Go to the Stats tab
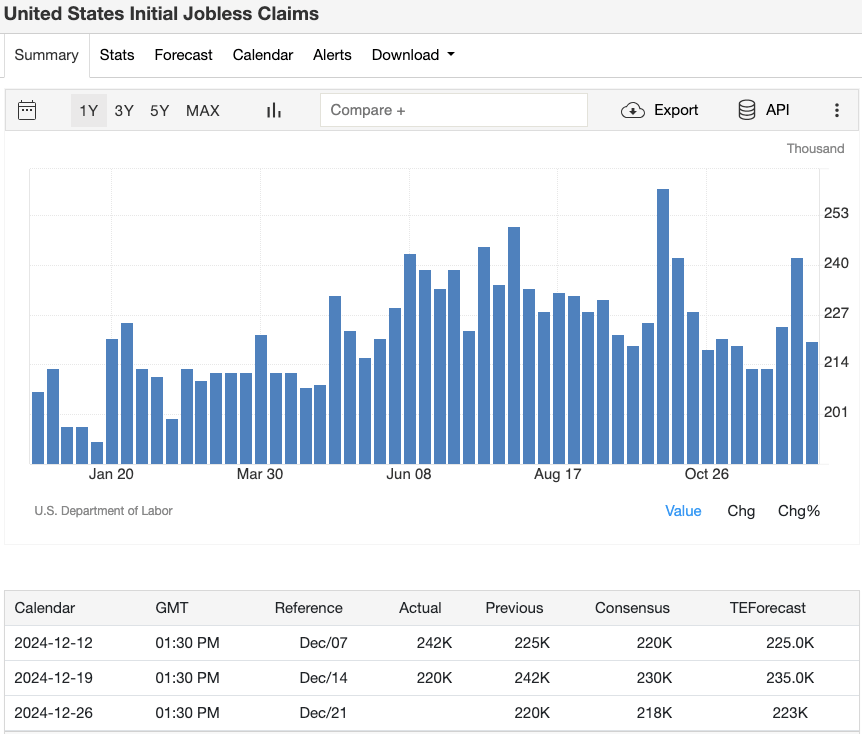Screen dimensions: 862x734 pyautogui.click(x=117, y=55)
